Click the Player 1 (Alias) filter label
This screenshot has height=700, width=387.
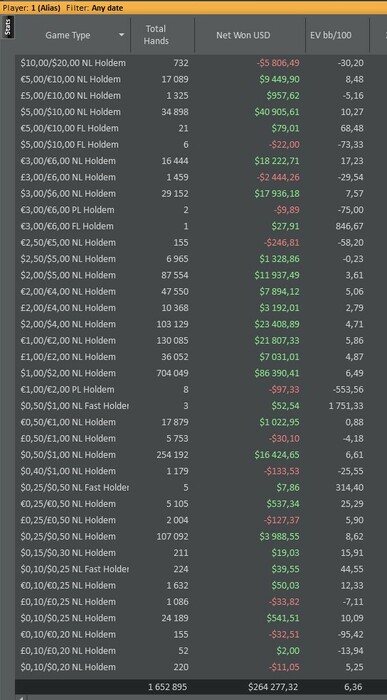[x=31, y=8]
